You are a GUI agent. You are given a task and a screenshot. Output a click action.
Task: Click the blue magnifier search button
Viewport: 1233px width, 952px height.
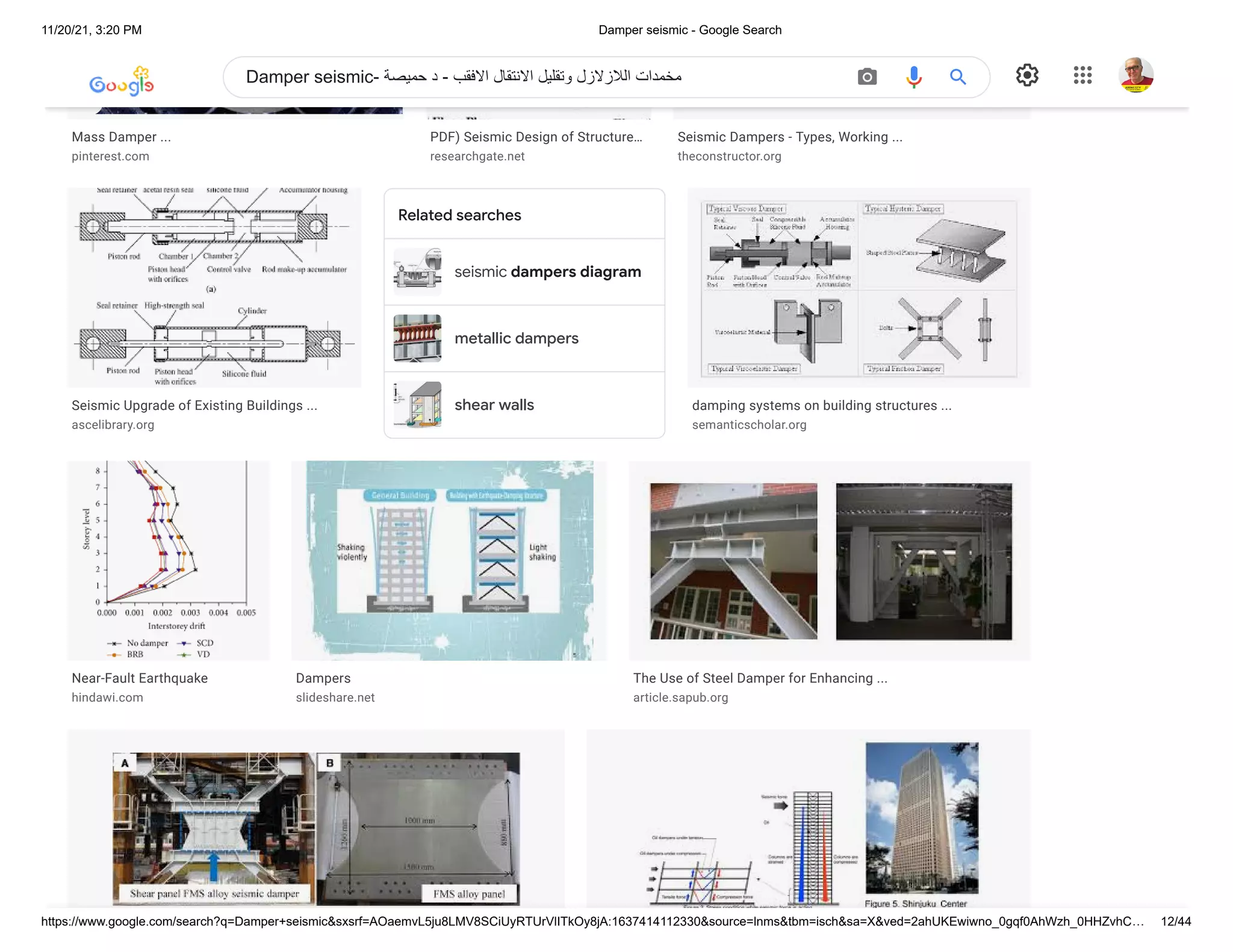pos(957,77)
